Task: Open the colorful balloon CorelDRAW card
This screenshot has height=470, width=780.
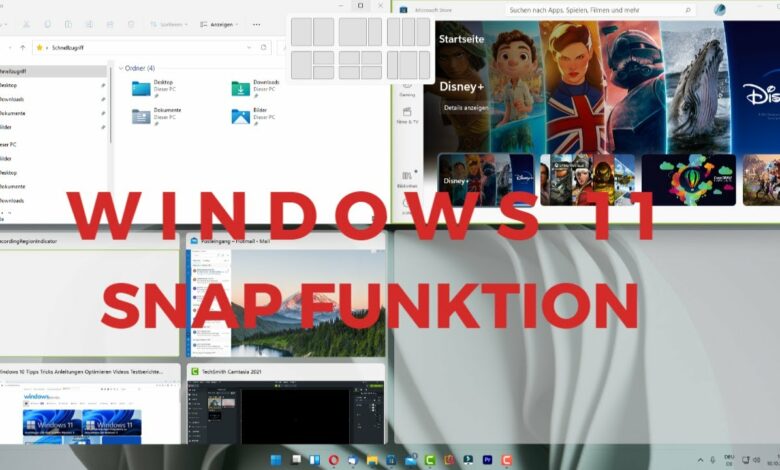Action: [x=688, y=180]
